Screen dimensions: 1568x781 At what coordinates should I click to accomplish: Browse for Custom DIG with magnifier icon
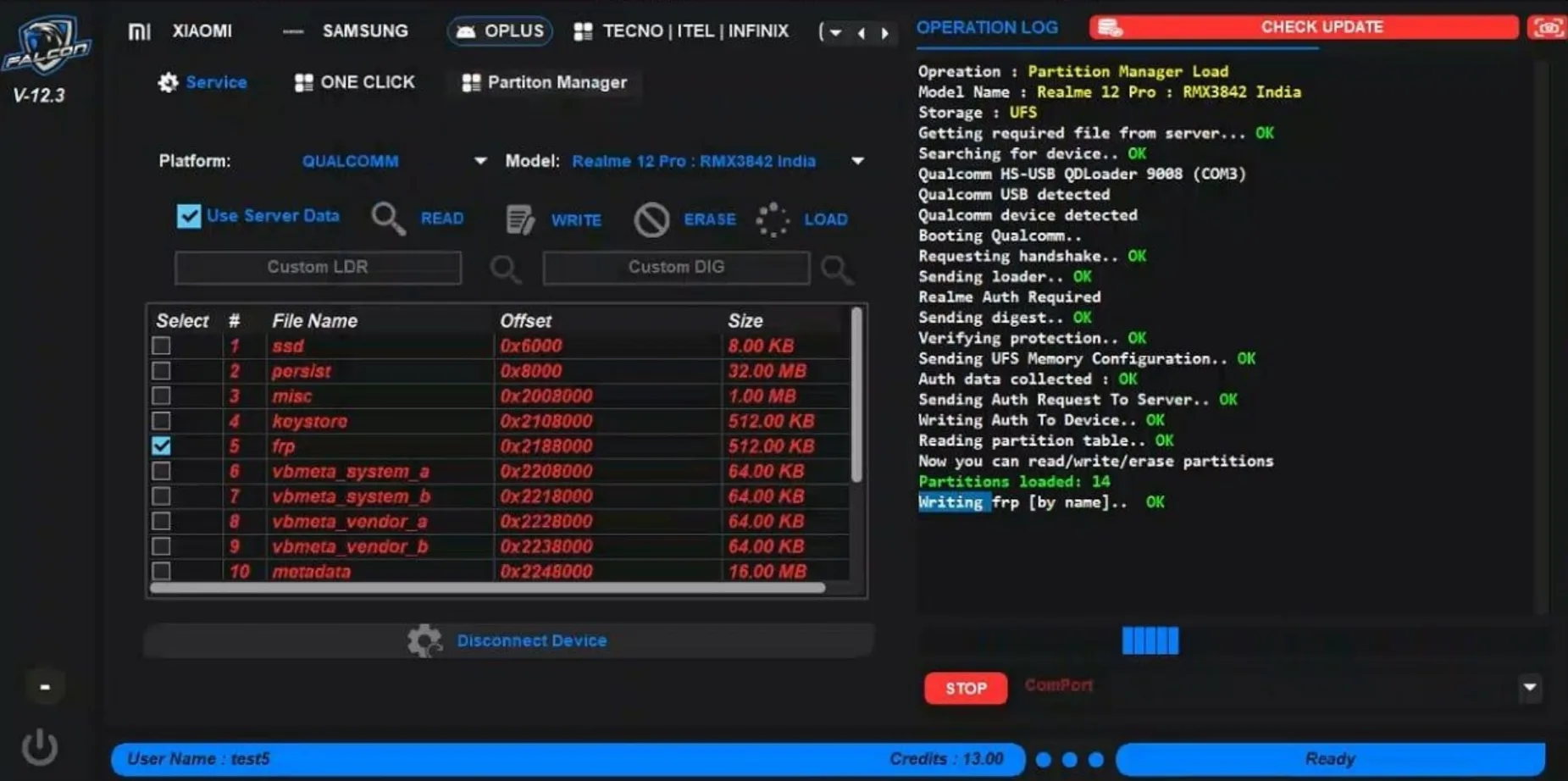836,269
